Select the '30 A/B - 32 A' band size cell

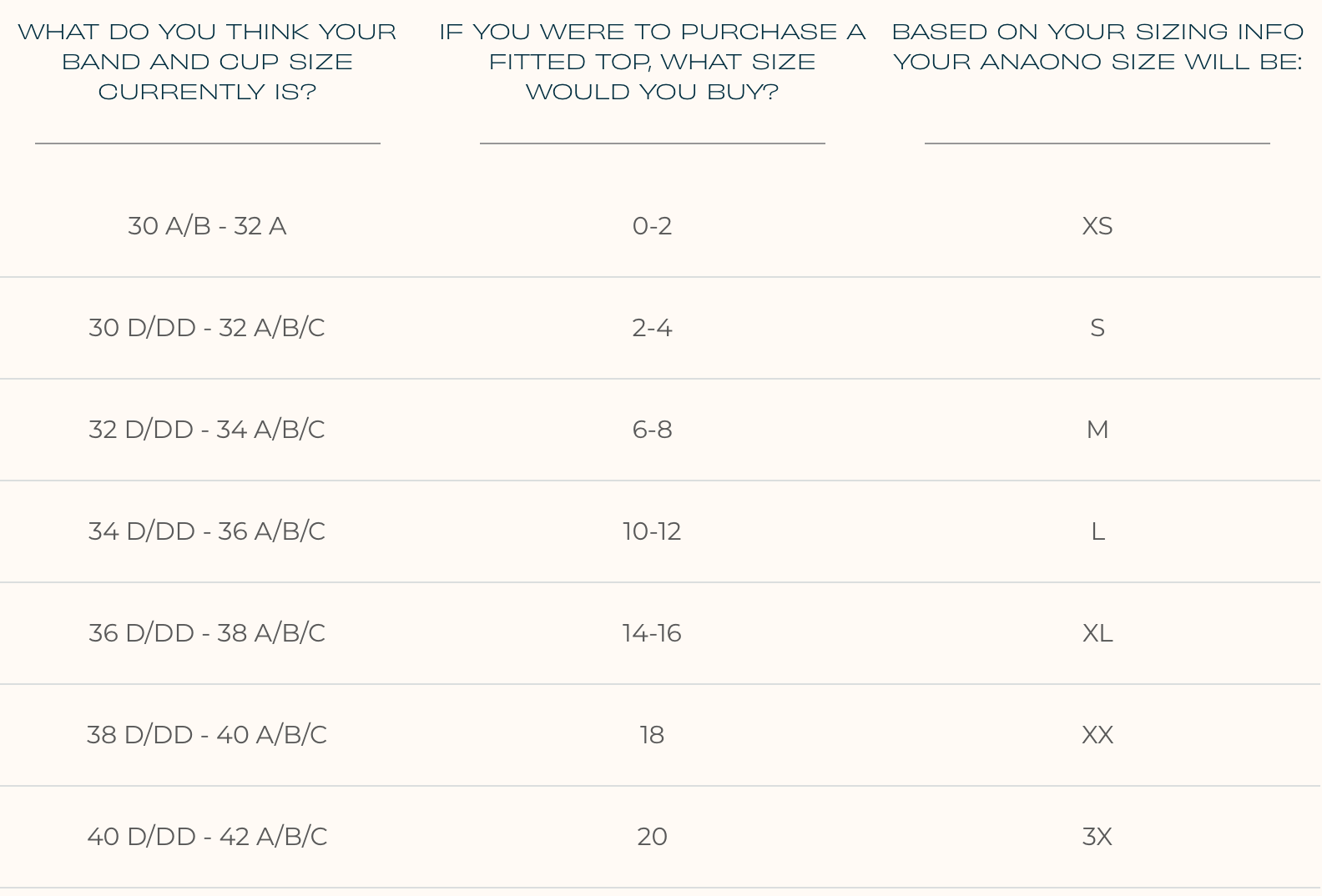[207, 226]
